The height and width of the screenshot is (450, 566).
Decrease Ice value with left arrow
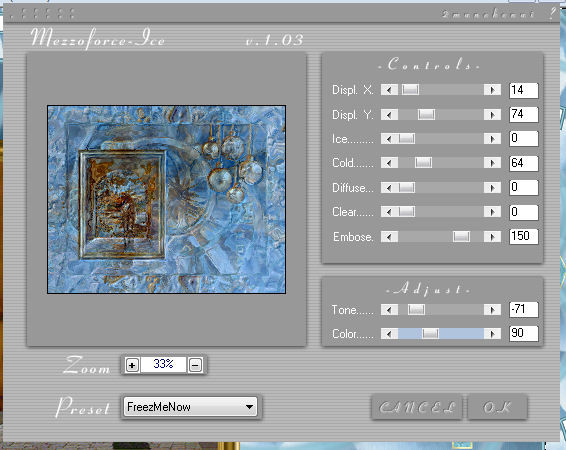click(x=389, y=139)
